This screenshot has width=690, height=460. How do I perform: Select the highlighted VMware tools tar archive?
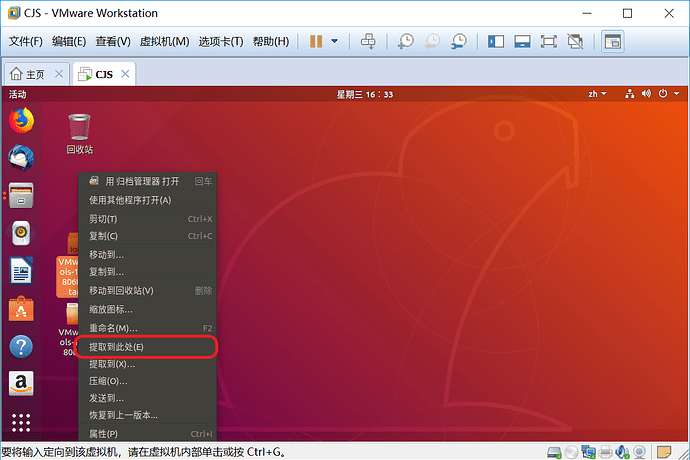67,266
